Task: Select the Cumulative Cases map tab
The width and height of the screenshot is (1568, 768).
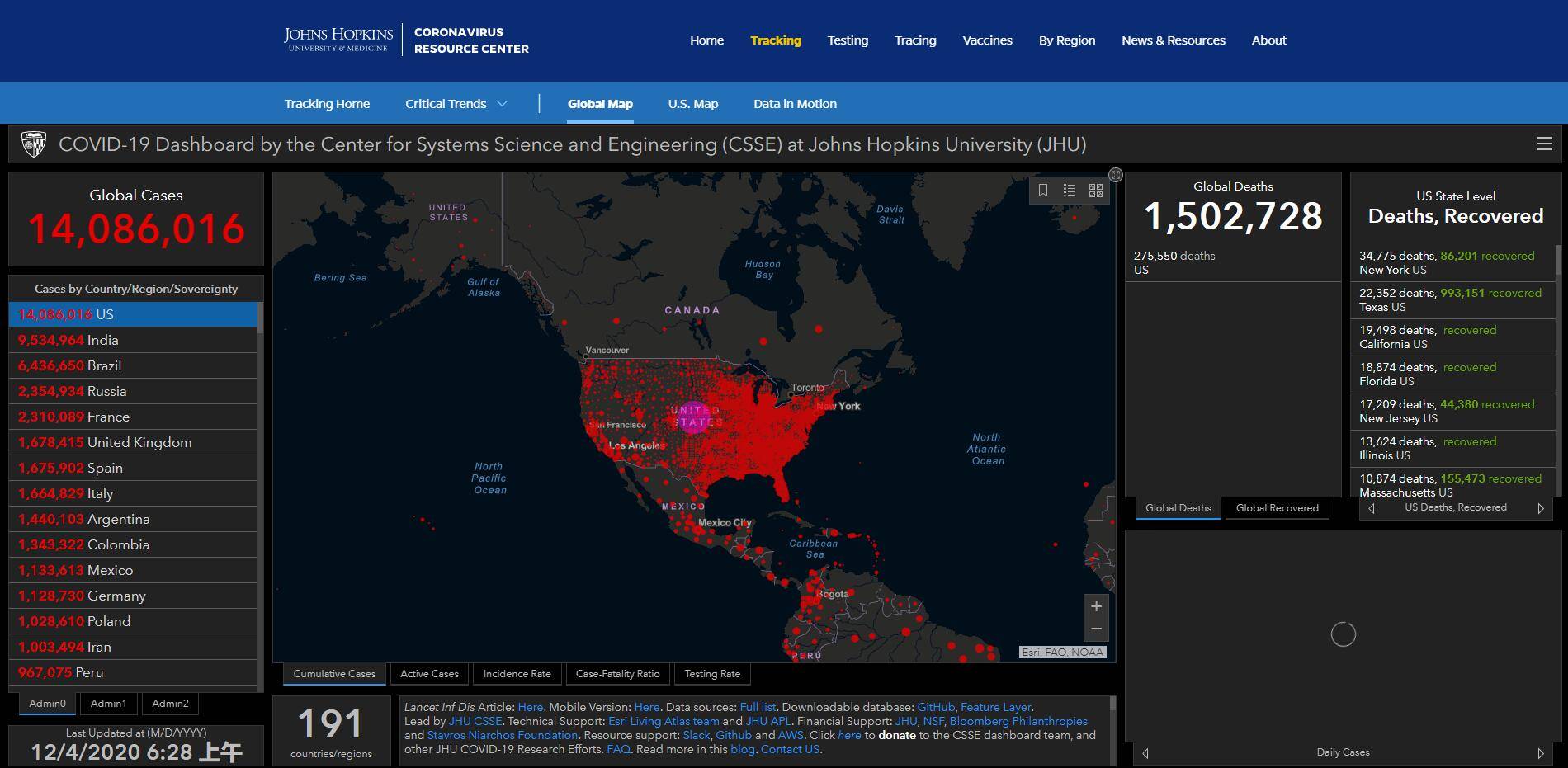Action: (334, 674)
